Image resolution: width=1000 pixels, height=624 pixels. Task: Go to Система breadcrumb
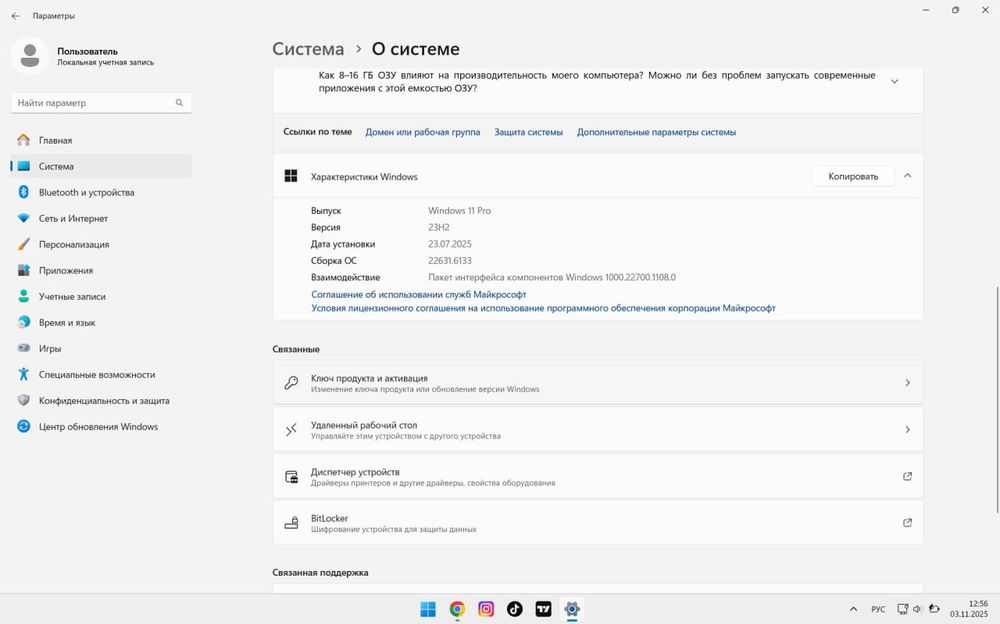(x=308, y=49)
